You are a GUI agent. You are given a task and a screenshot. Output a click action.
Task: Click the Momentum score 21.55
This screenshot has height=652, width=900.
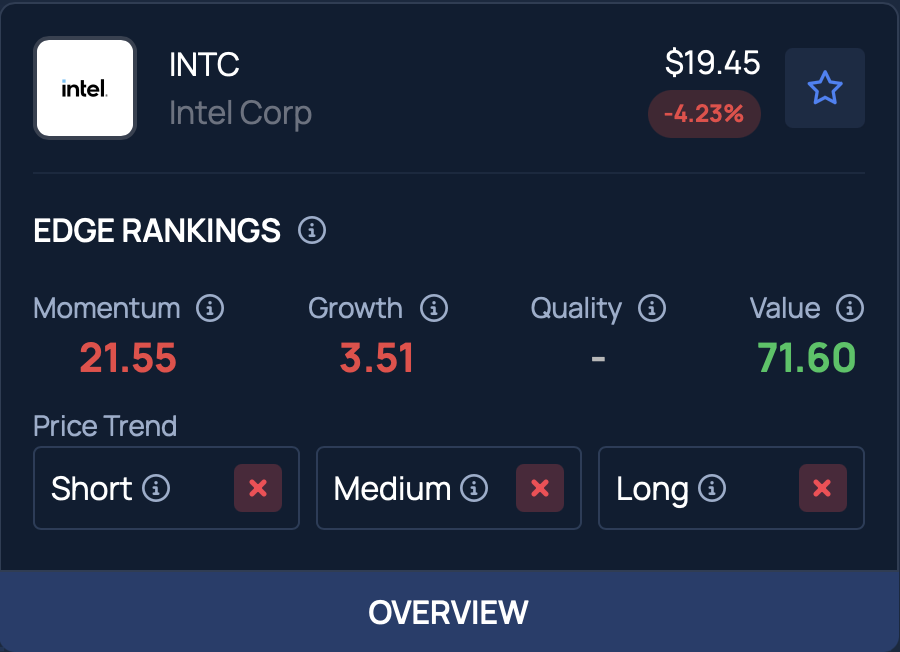click(x=128, y=357)
